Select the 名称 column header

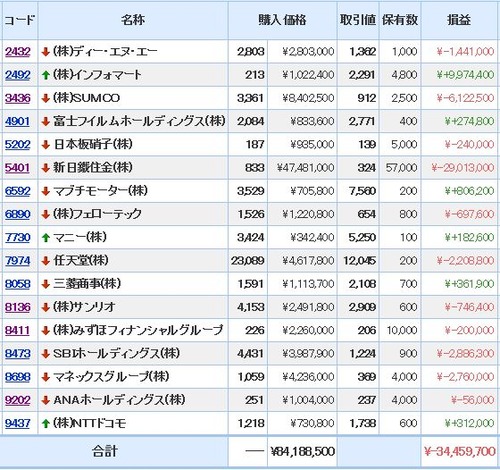click(x=133, y=20)
